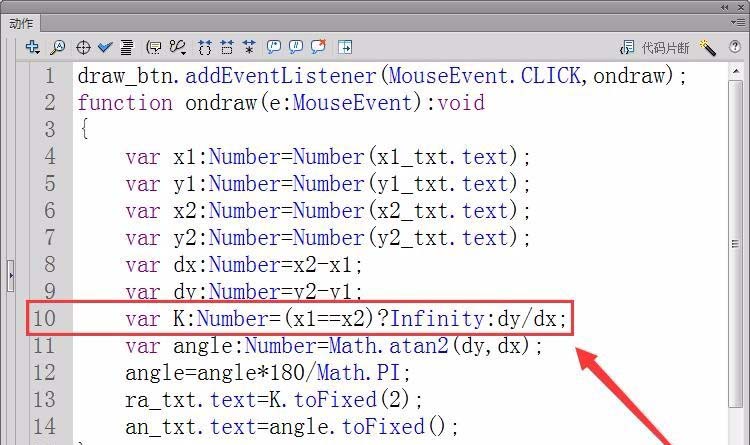Click 'addEventListener' in line 1
The width and height of the screenshot is (750, 445).
point(281,76)
